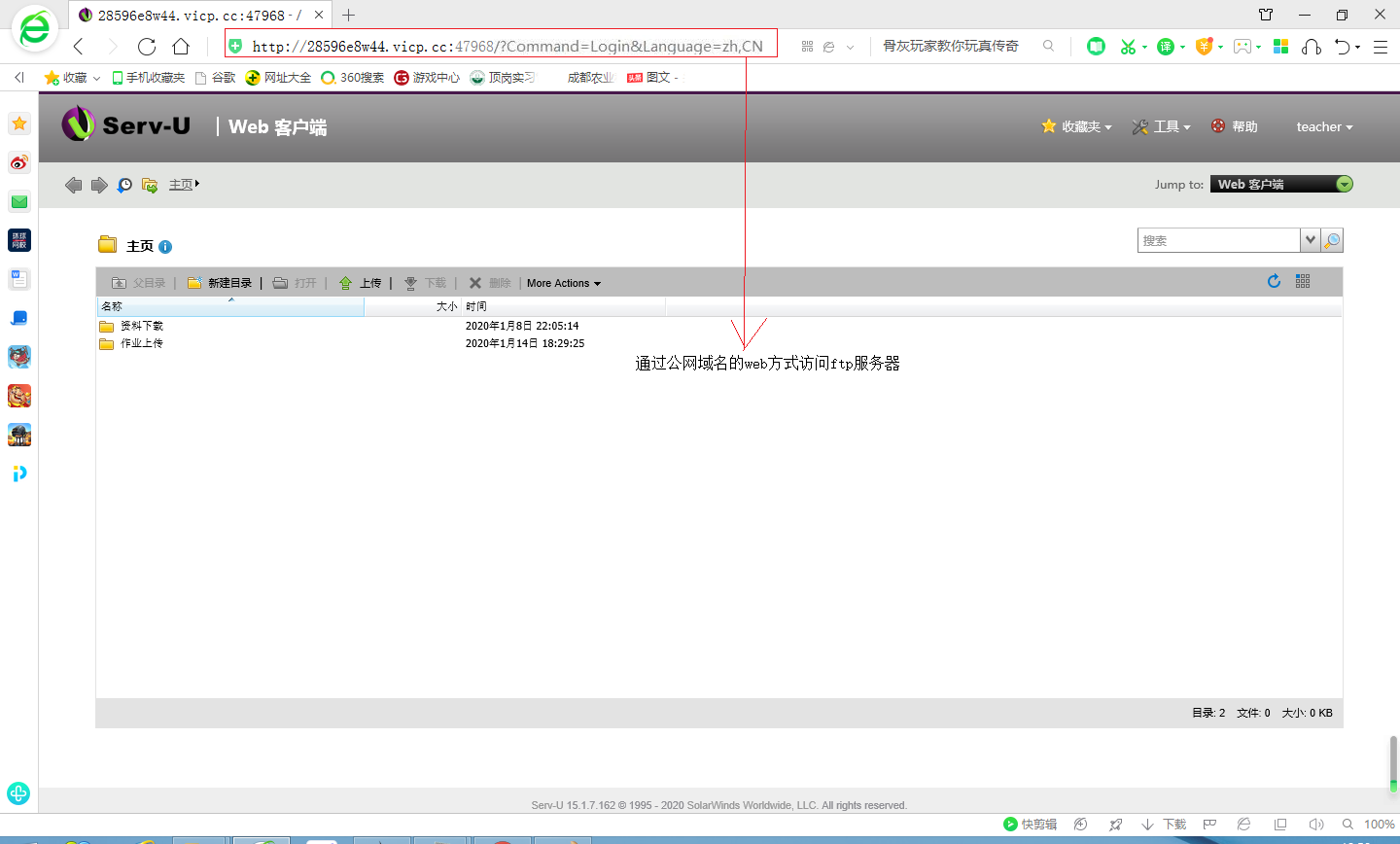
Task: Open the 网址大全 bookmark
Action: click(278, 78)
